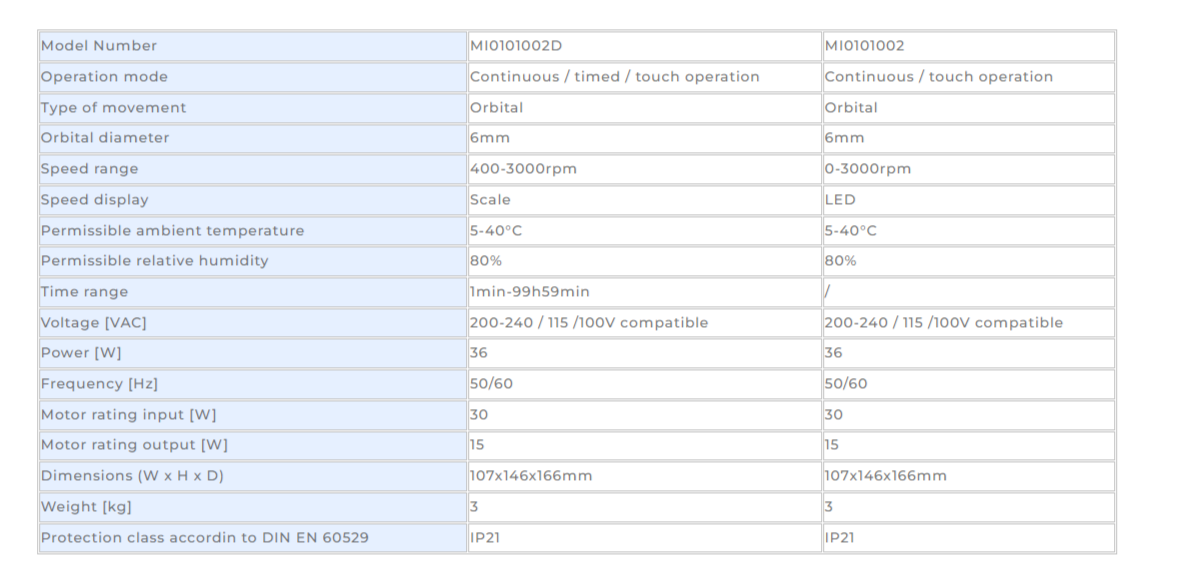Screen dimensions: 1189x588
Task: Click the Type of movement label
Action: click(x=253, y=108)
